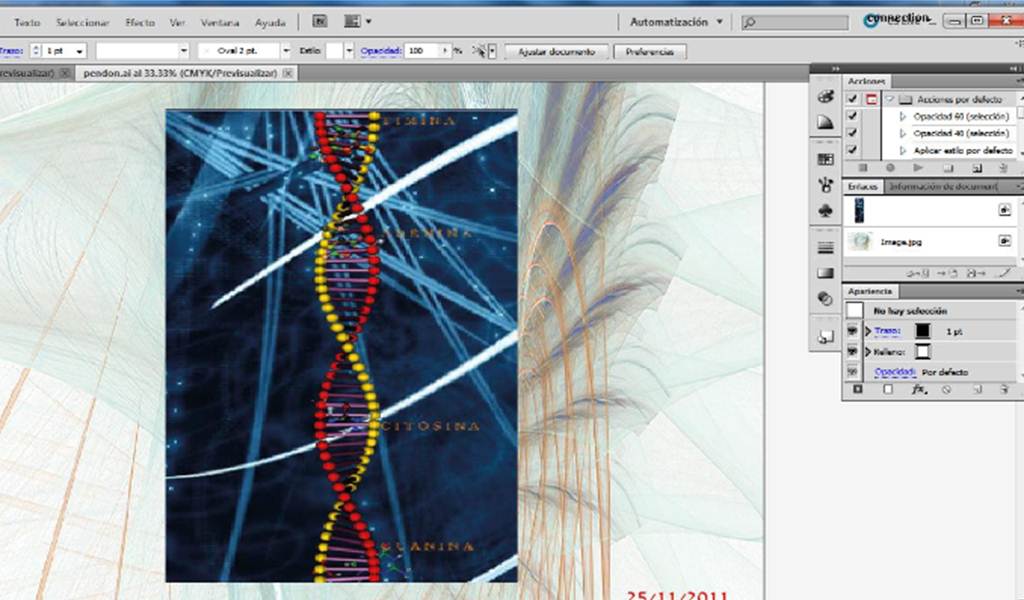Open the Stroke panel lines icon
1024x600 pixels.
pos(825,247)
